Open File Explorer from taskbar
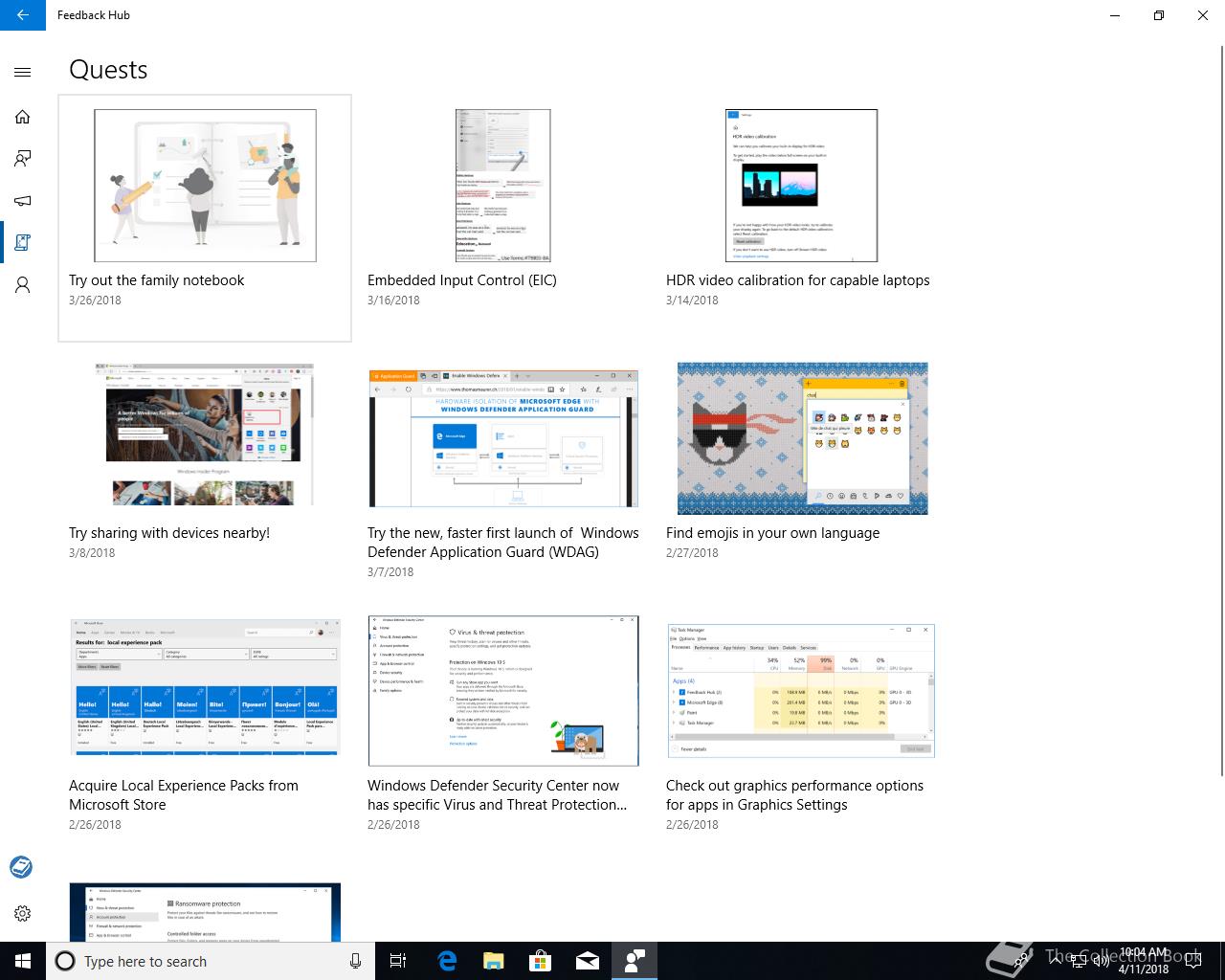Image resolution: width=1225 pixels, height=980 pixels. [494, 961]
